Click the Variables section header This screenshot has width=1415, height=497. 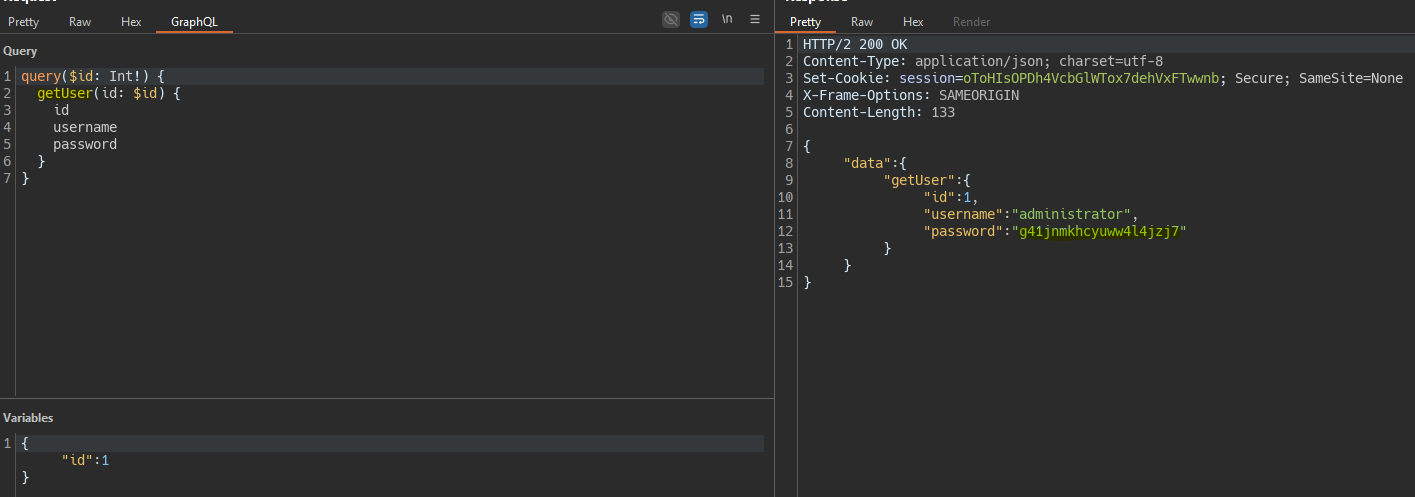tap(28, 418)
